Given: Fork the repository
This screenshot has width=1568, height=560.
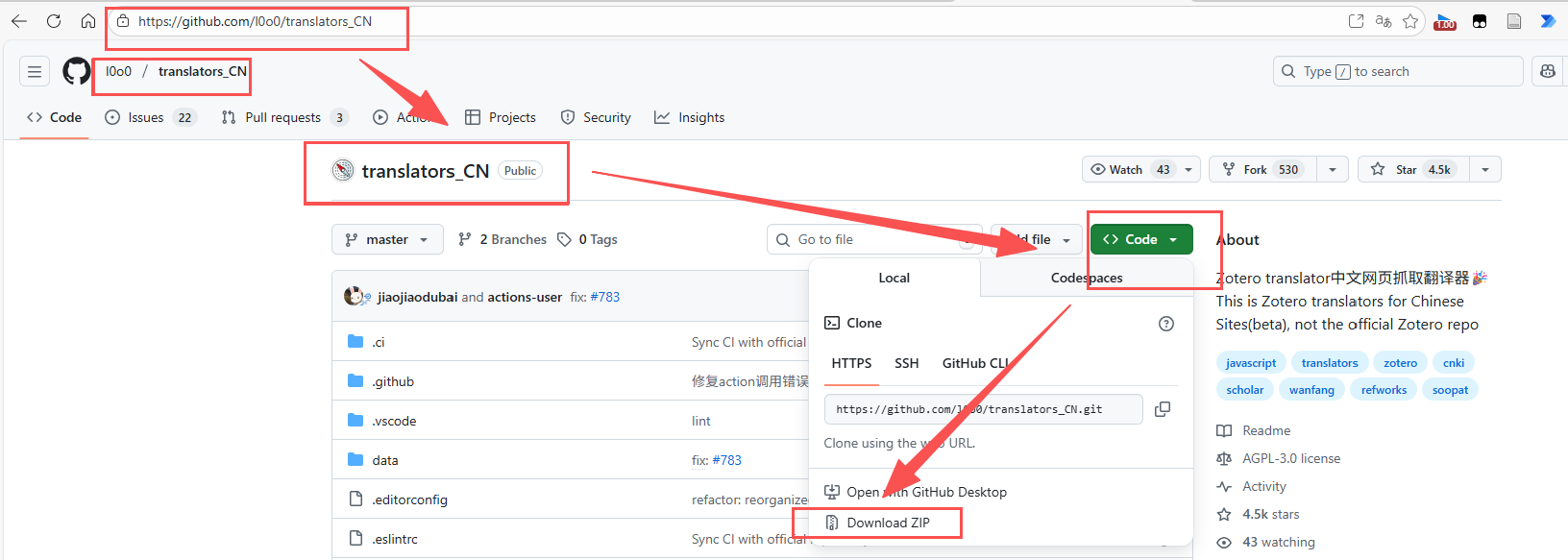Looking at the screenshot, I should 1262,169.
